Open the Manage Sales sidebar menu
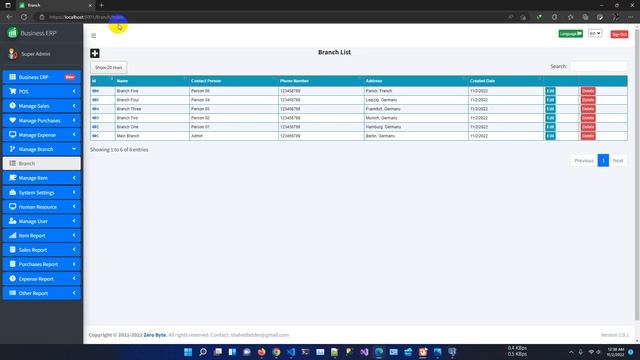Screen dimensions: 640x360 point(41,106)
